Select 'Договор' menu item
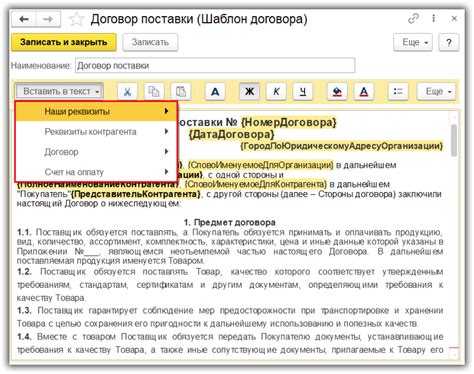474x374 pixels. pyautogui.click(x=96, y=152)
